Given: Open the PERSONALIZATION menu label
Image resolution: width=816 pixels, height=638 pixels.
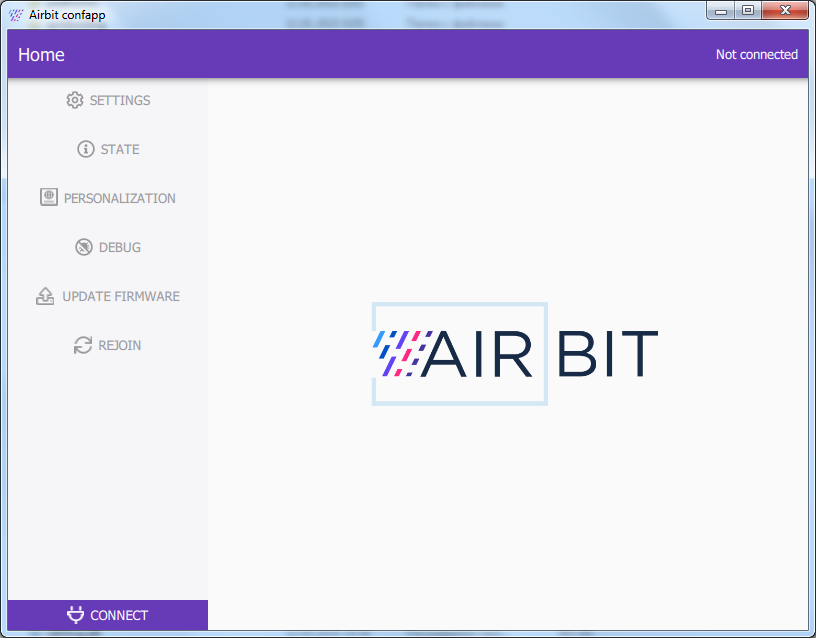Looking at the screenshot, I should (120, 198).
